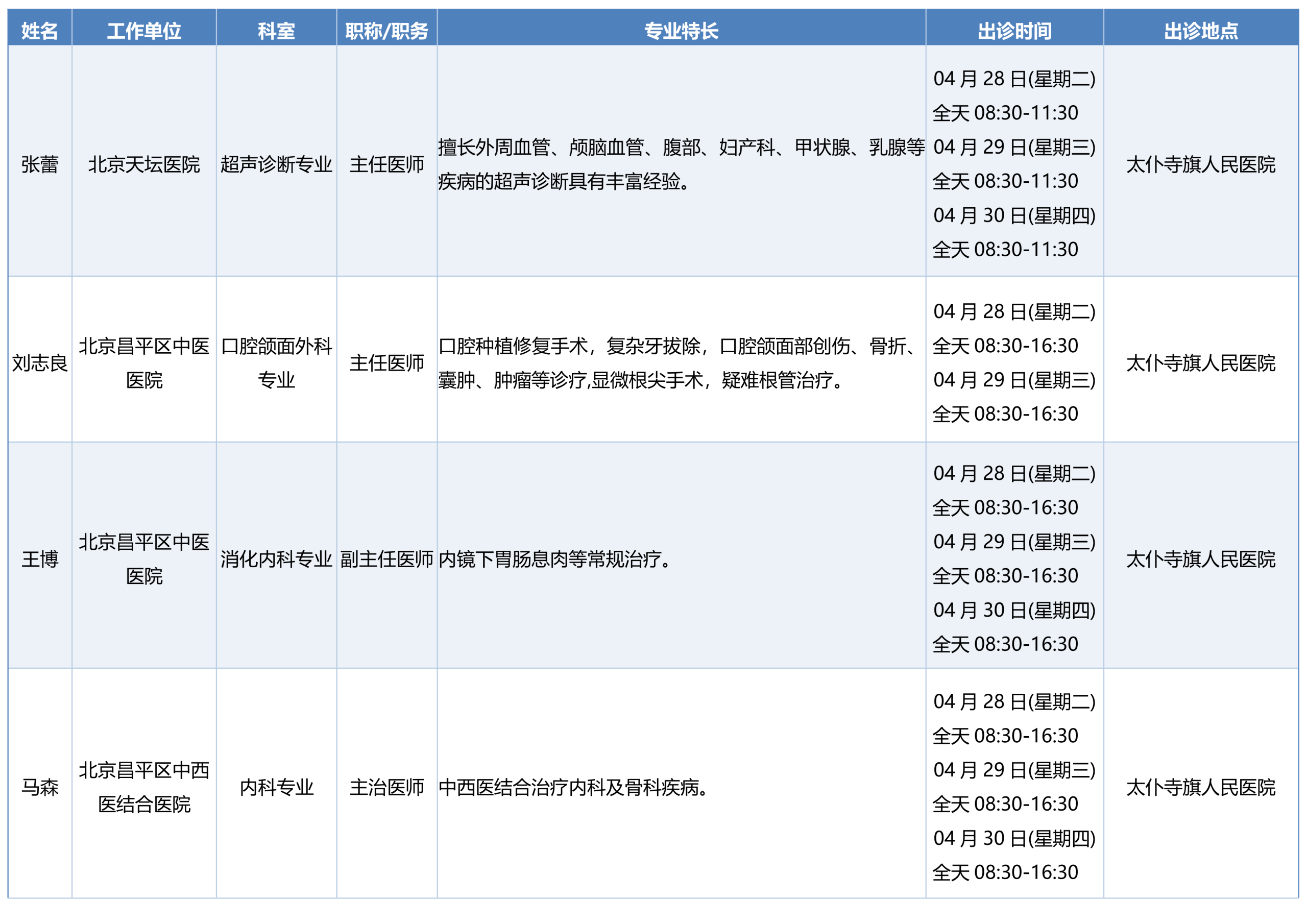Select the name cell 马森
The image size is (1307, 924).
pyautogui.click(x=39, y=787)
